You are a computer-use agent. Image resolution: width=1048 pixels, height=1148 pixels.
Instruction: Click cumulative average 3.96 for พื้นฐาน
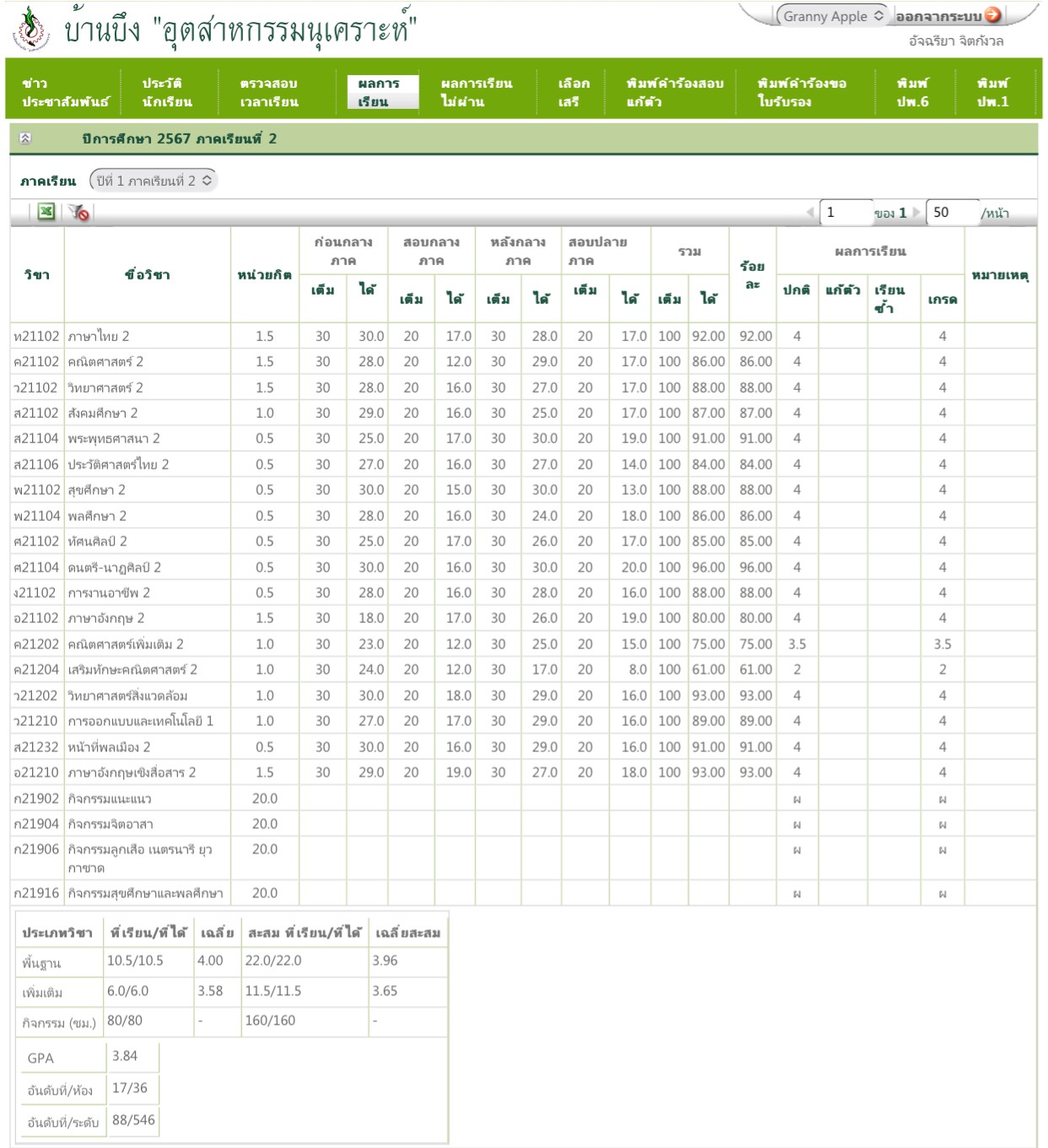385,961
